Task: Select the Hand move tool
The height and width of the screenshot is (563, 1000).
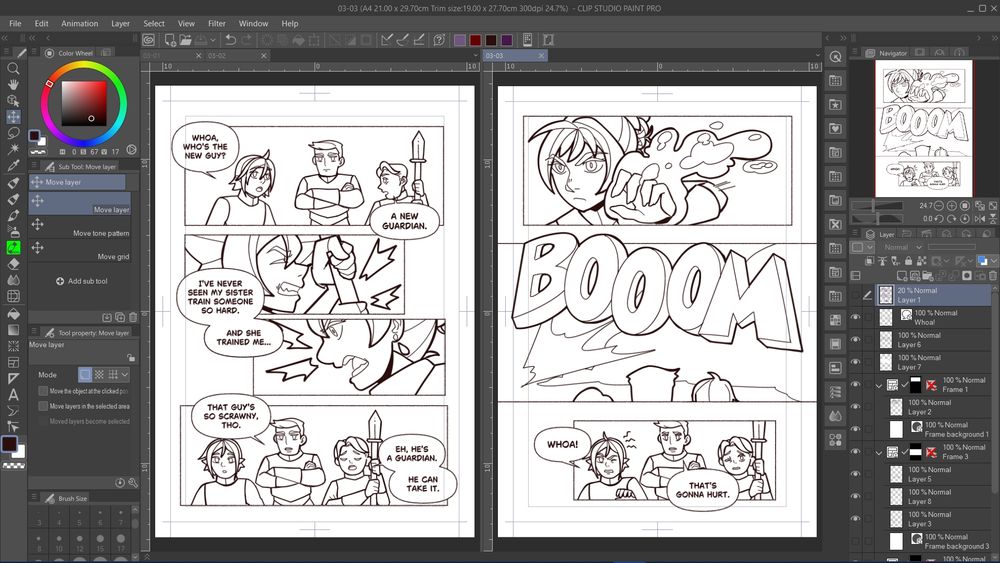Action: click(13, 84)
